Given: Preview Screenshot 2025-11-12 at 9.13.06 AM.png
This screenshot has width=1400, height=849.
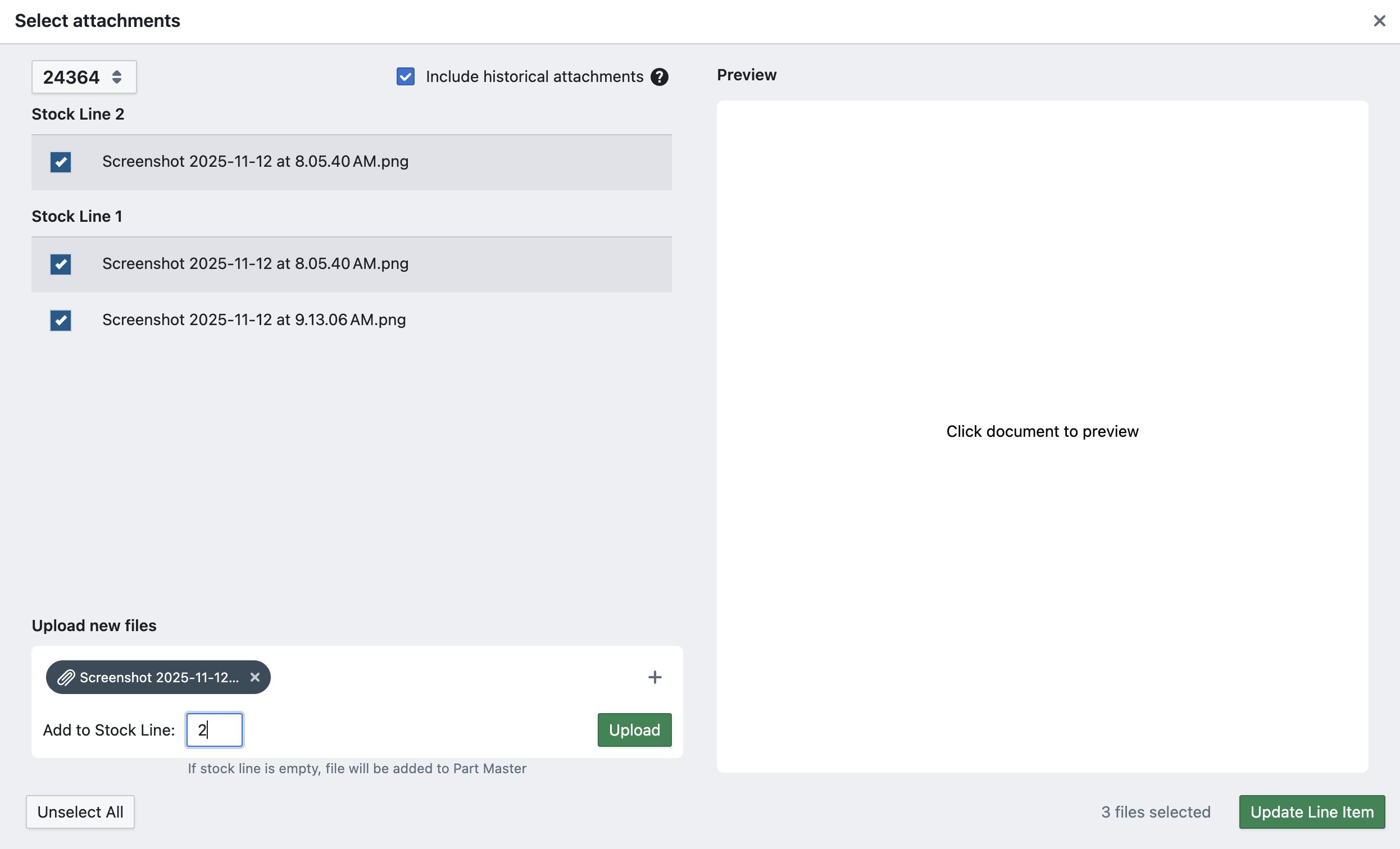Looking at the screenshot, I should tap(254, 320).
